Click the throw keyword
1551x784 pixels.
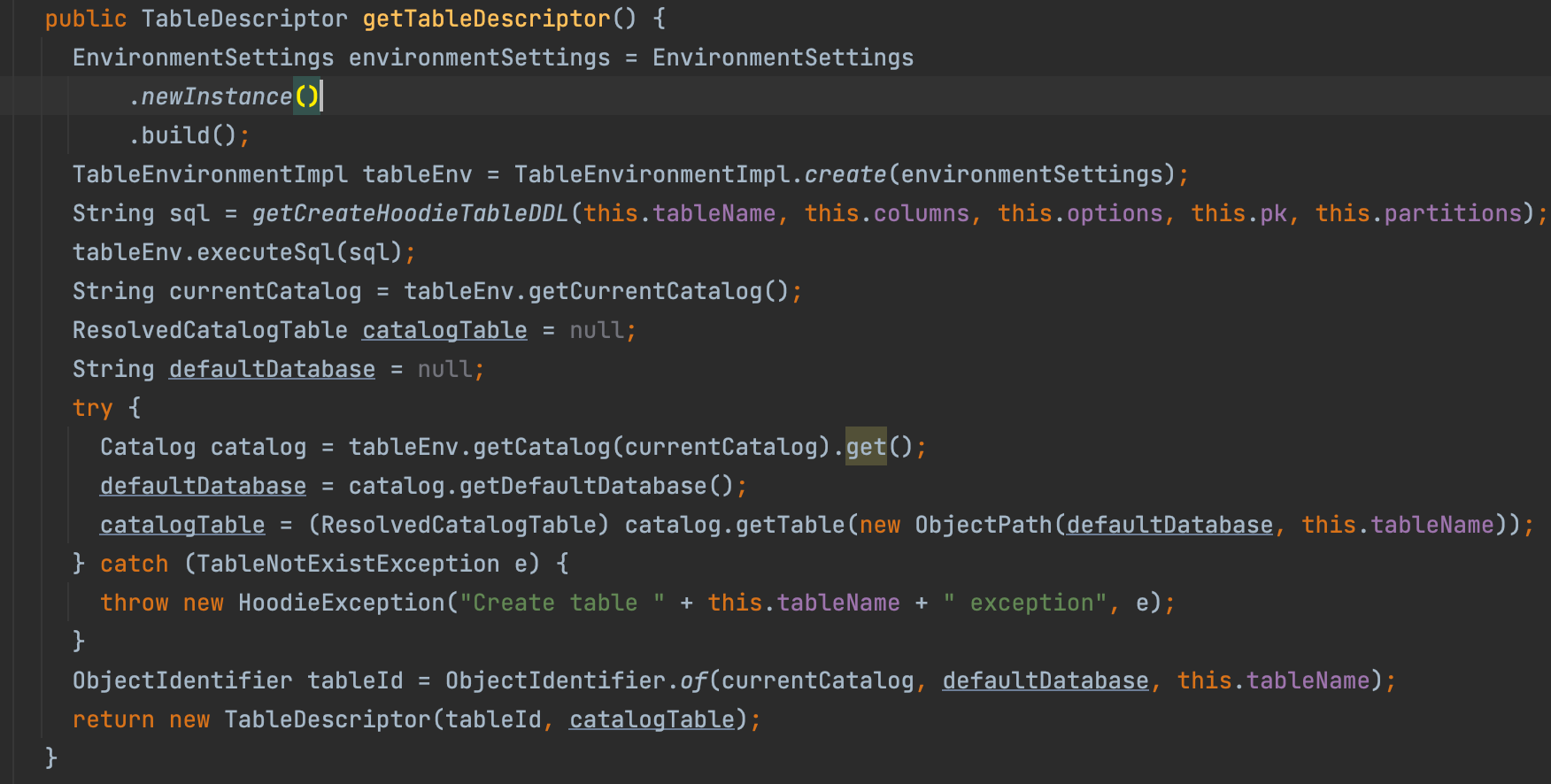coord(135,603)
